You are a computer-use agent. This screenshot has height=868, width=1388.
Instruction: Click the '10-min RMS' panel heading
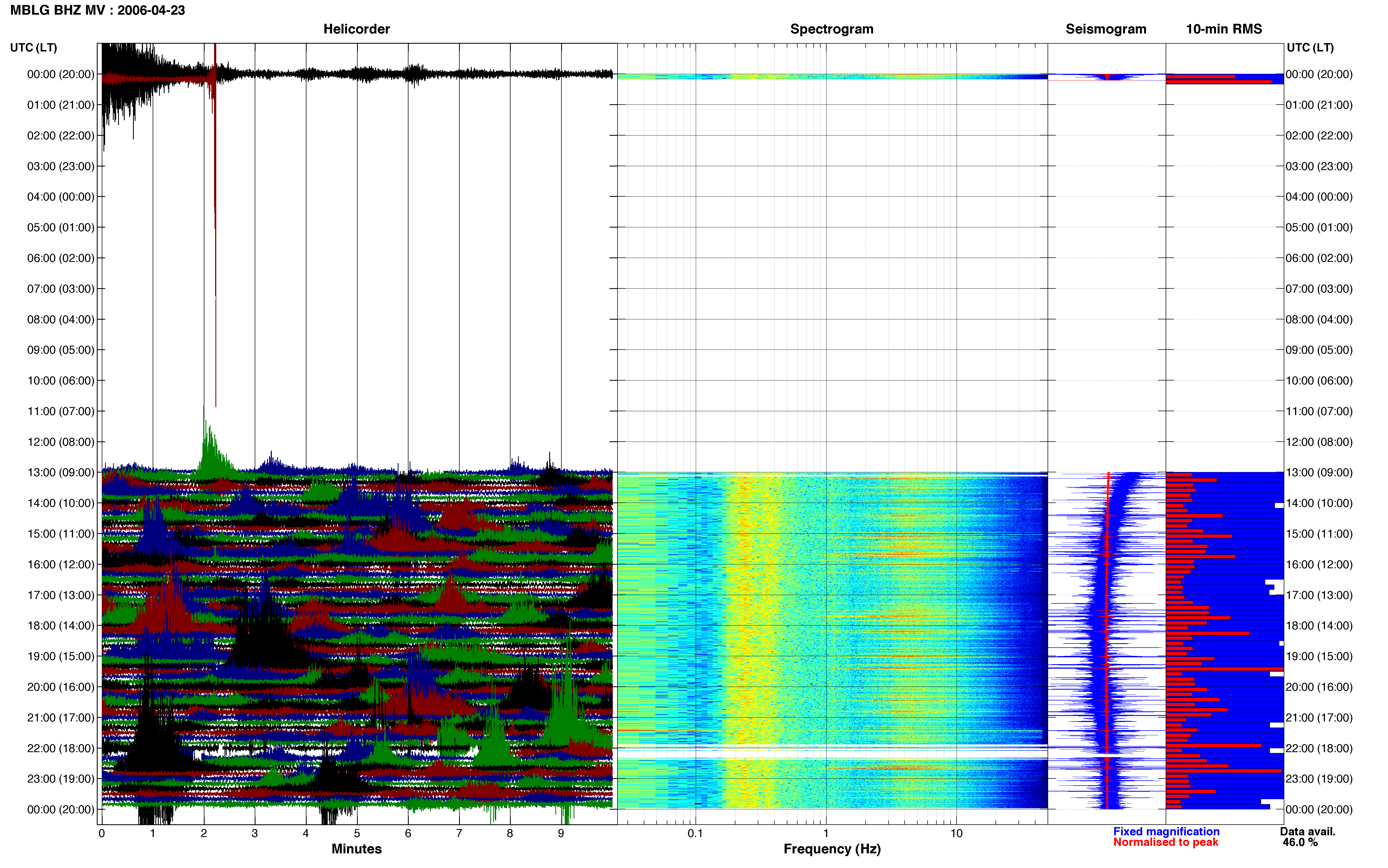click(1224, 29)
